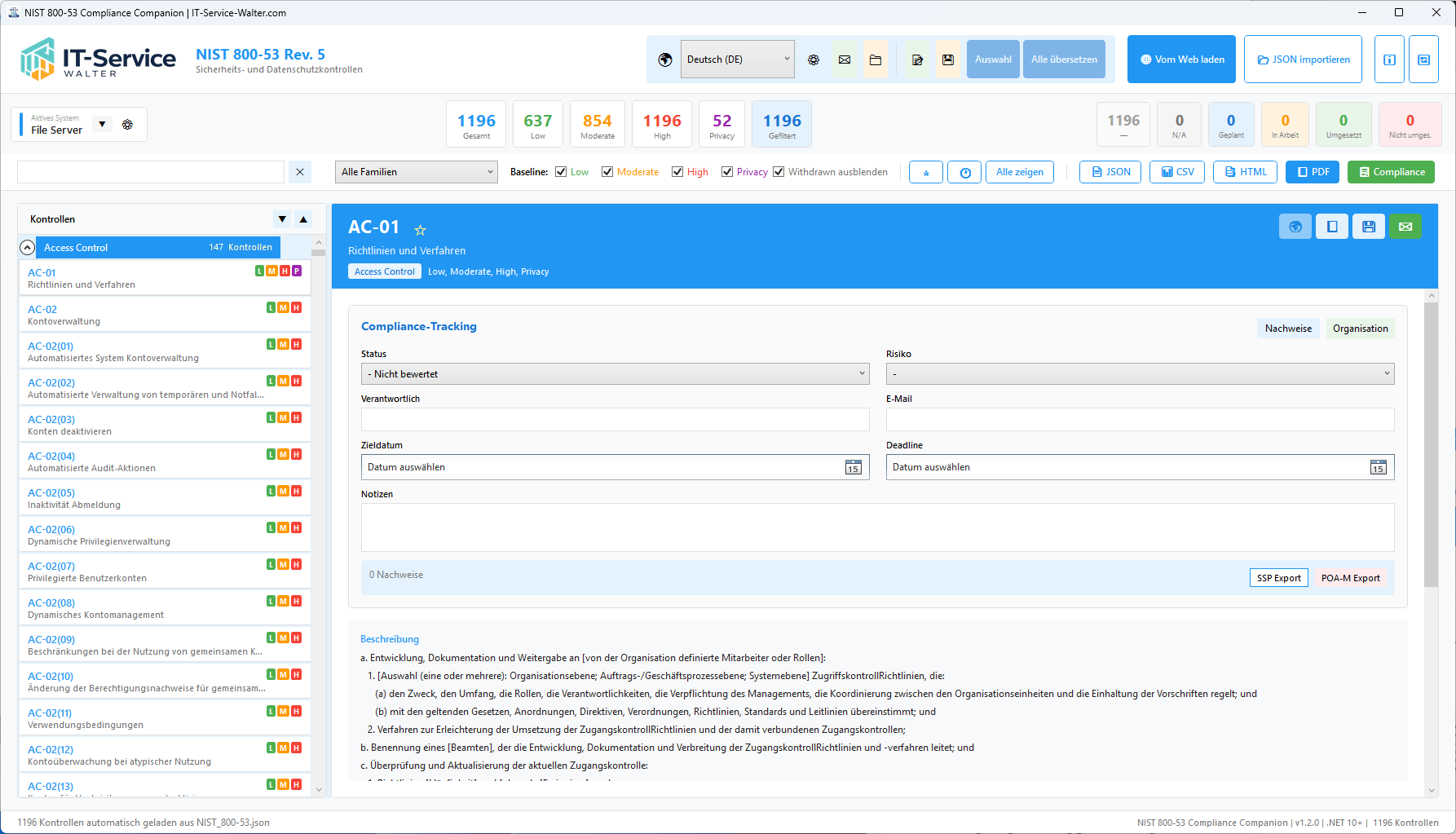Click the favorite star next to AC-01

pyautogui.click(x=420, y=230)
